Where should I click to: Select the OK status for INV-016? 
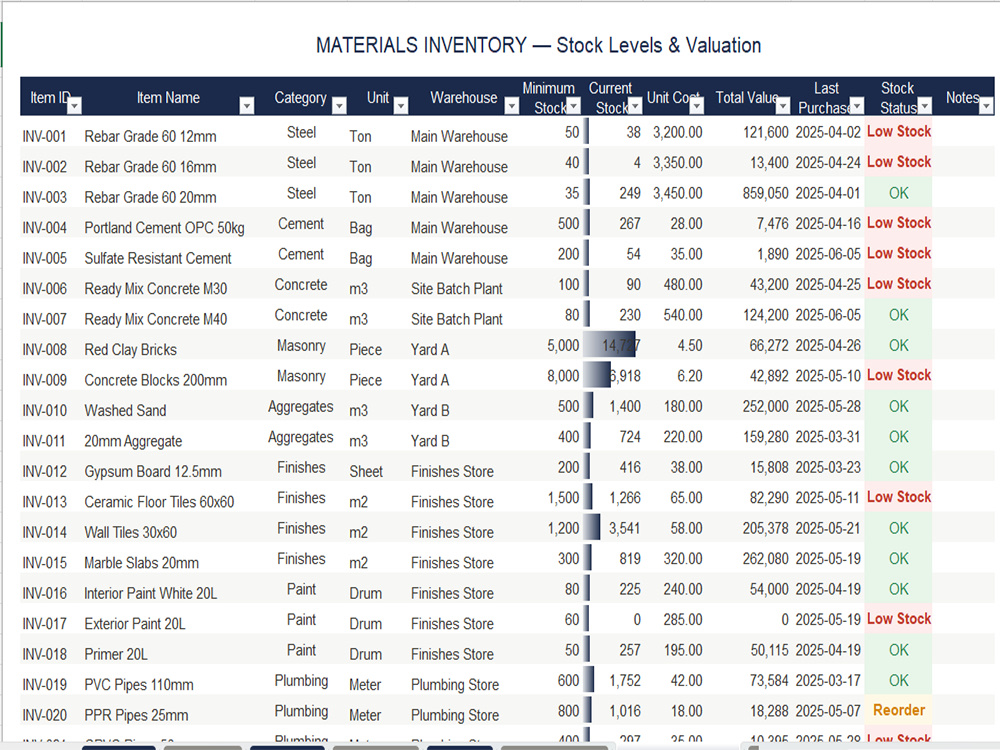pyautogui.click(x=899, y=589)
